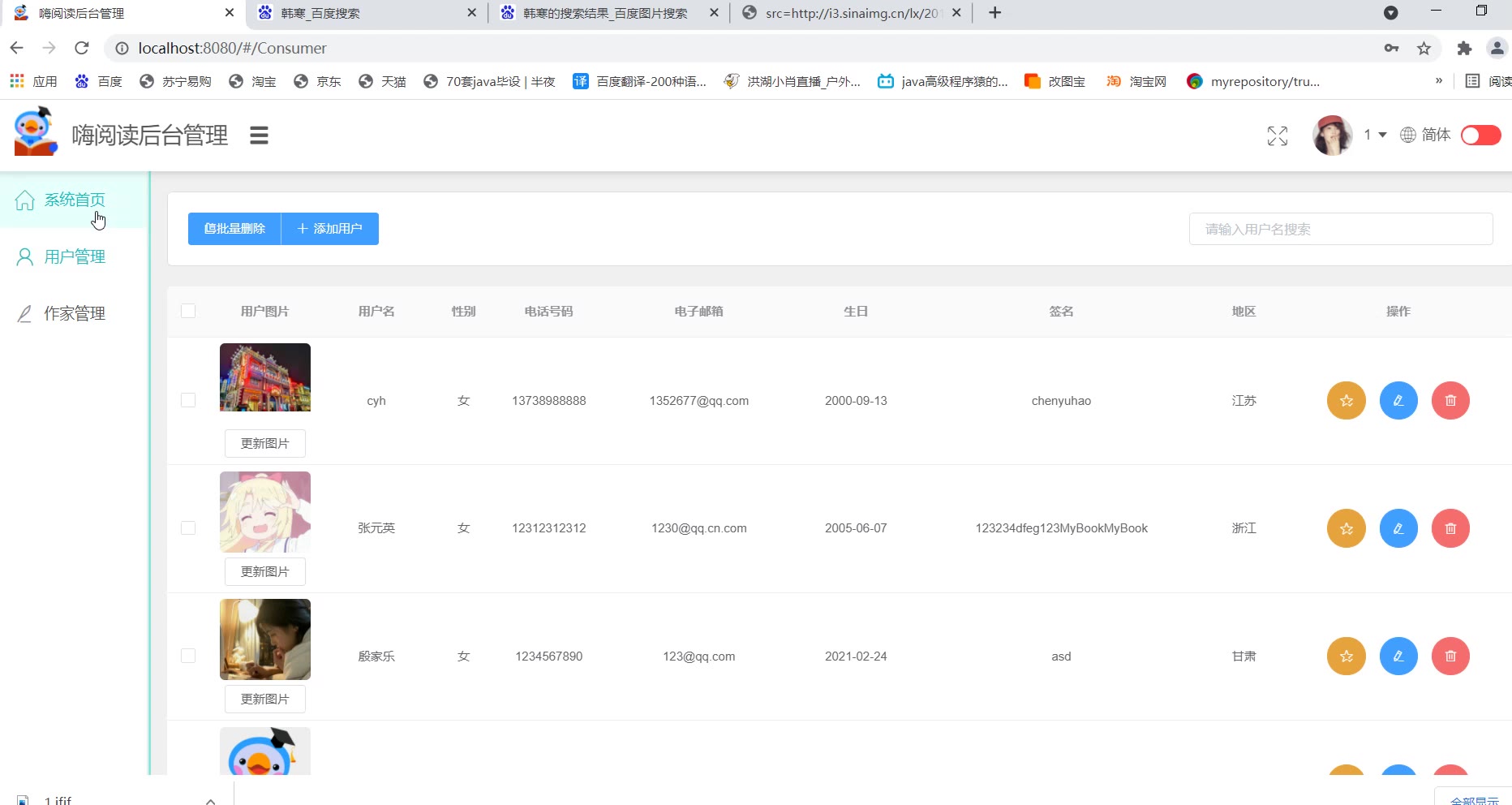Viewport: 1512px width, 805px height.
Task: Open the 阅读 reading list button
Action: tap(1488, 81)
